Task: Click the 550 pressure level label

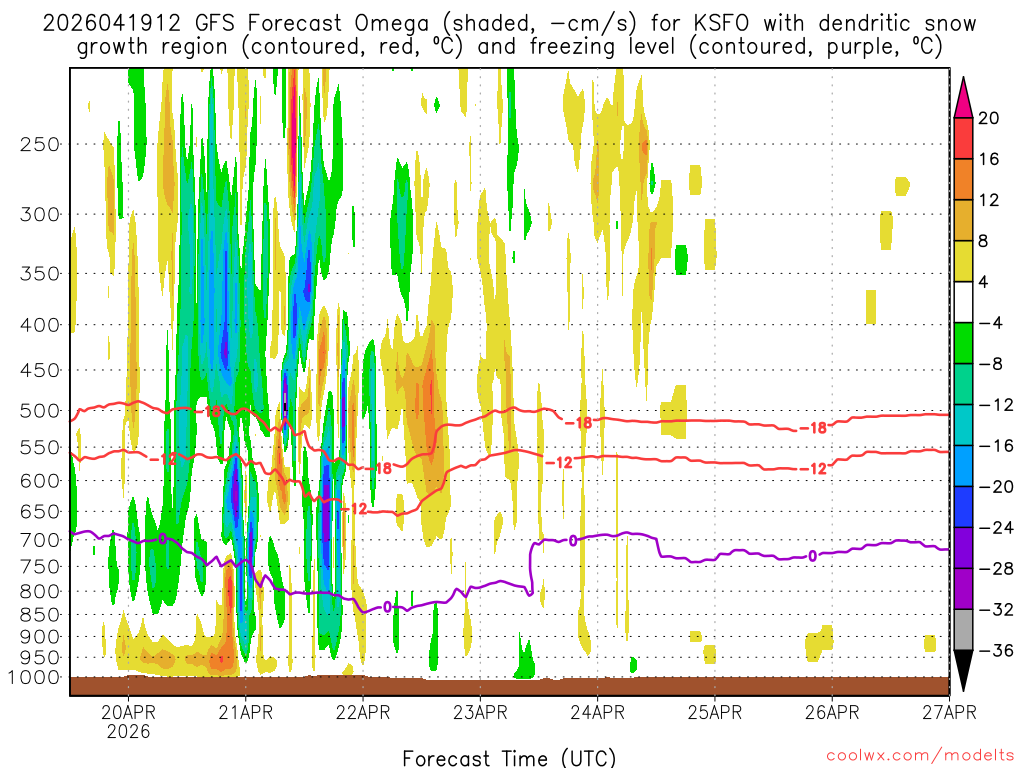Action: (40, 447)
